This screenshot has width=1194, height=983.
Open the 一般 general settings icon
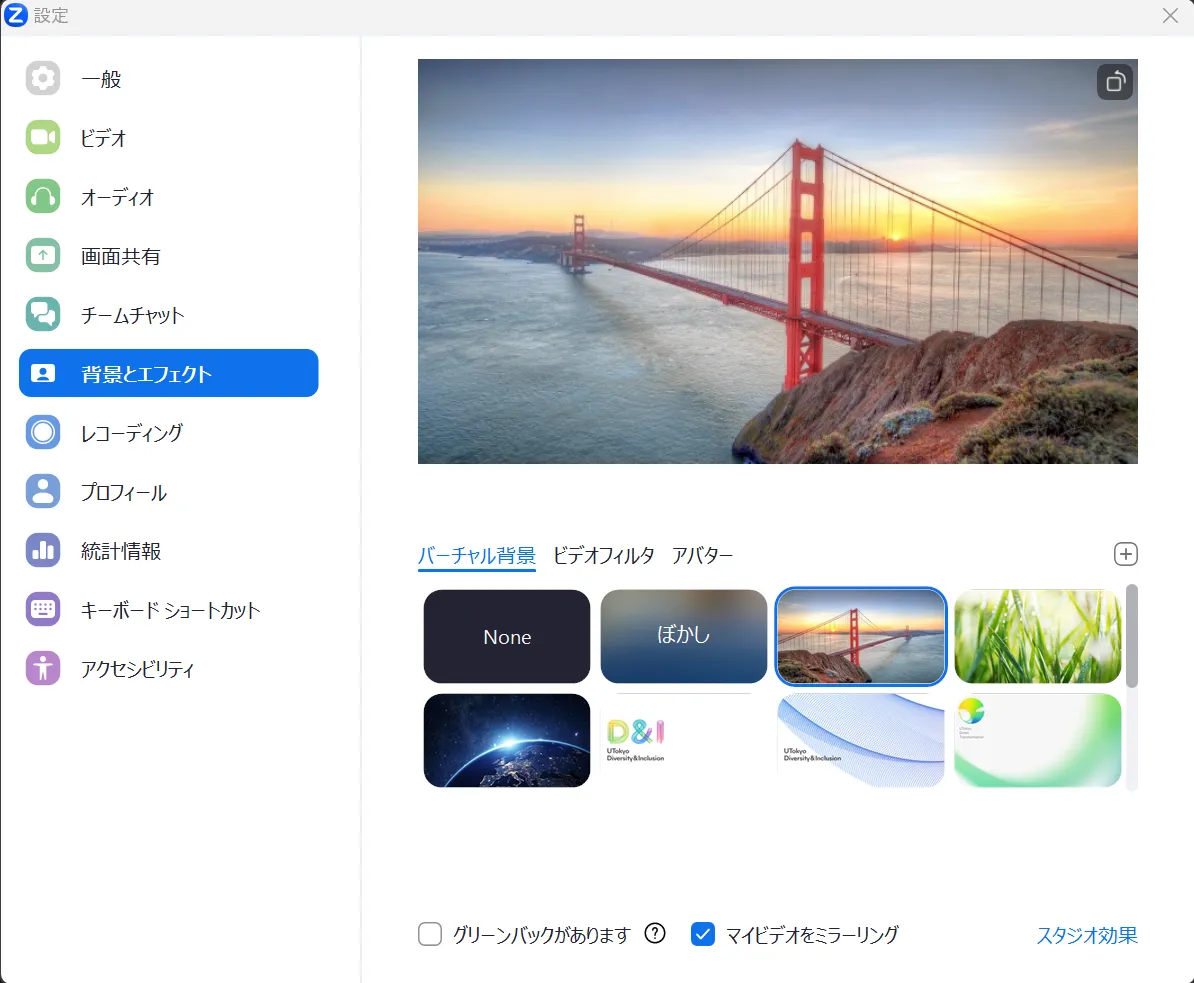tap(43, 79)
